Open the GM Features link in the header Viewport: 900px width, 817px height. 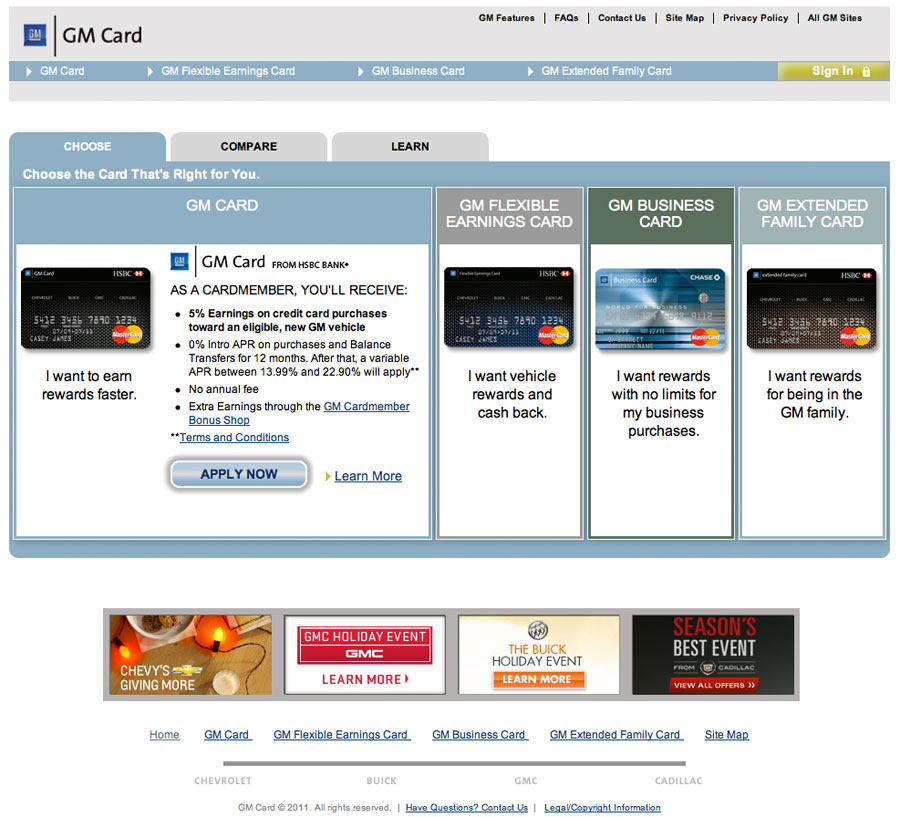[x=506, y=18]
